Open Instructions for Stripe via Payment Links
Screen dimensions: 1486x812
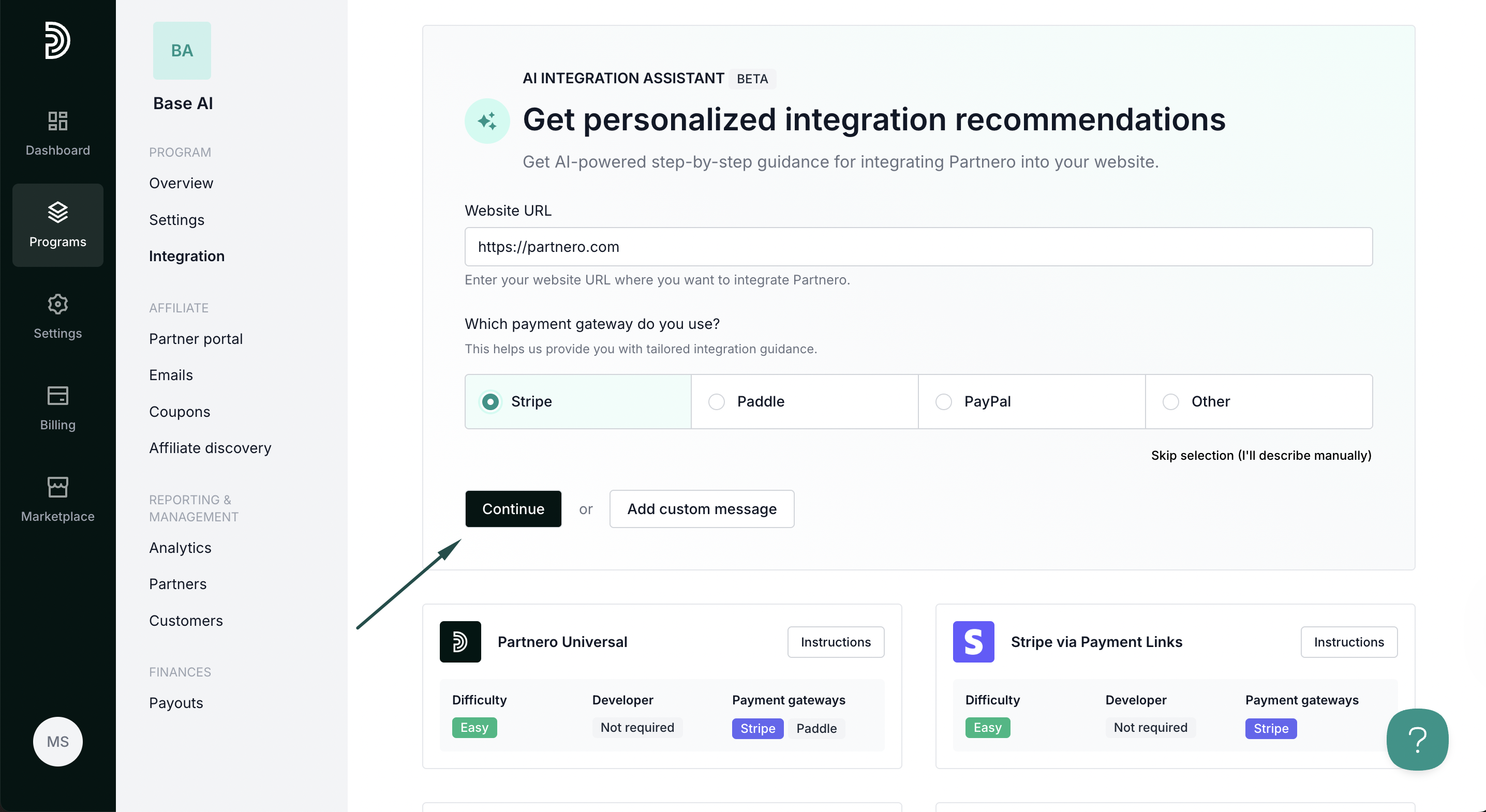coord(1349,642)
